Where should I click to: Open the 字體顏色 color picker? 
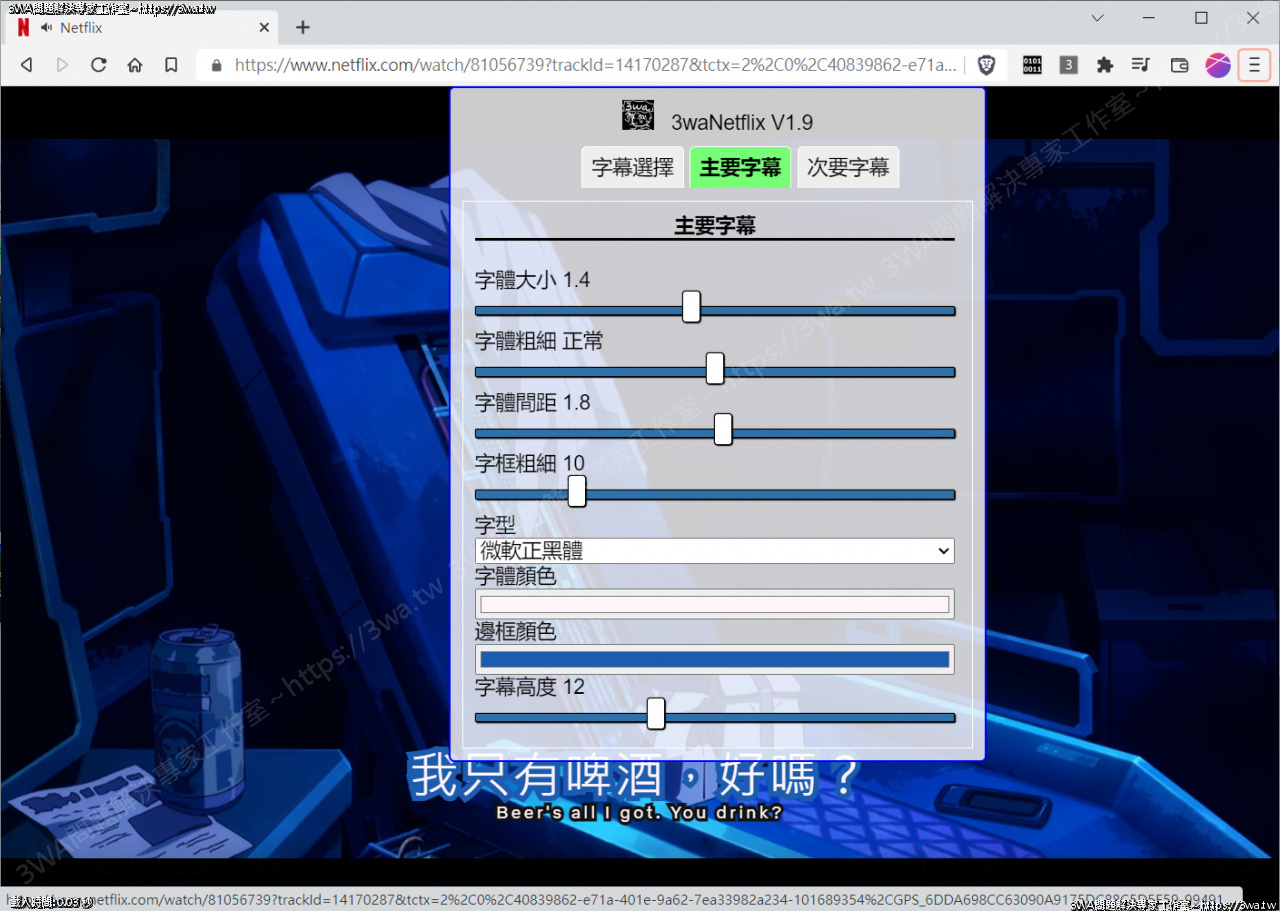(x=714, y=603)
